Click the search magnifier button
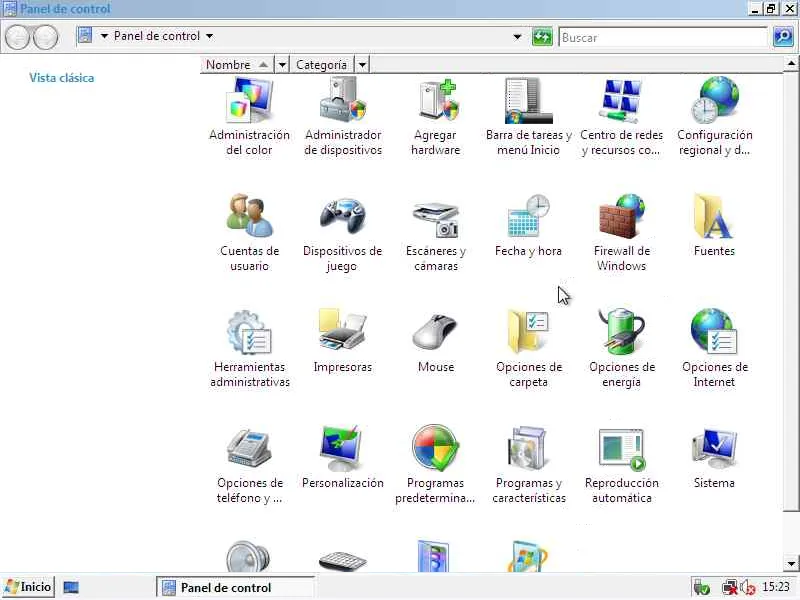Viewport: 800px width, 600px height. coord(783,37)
